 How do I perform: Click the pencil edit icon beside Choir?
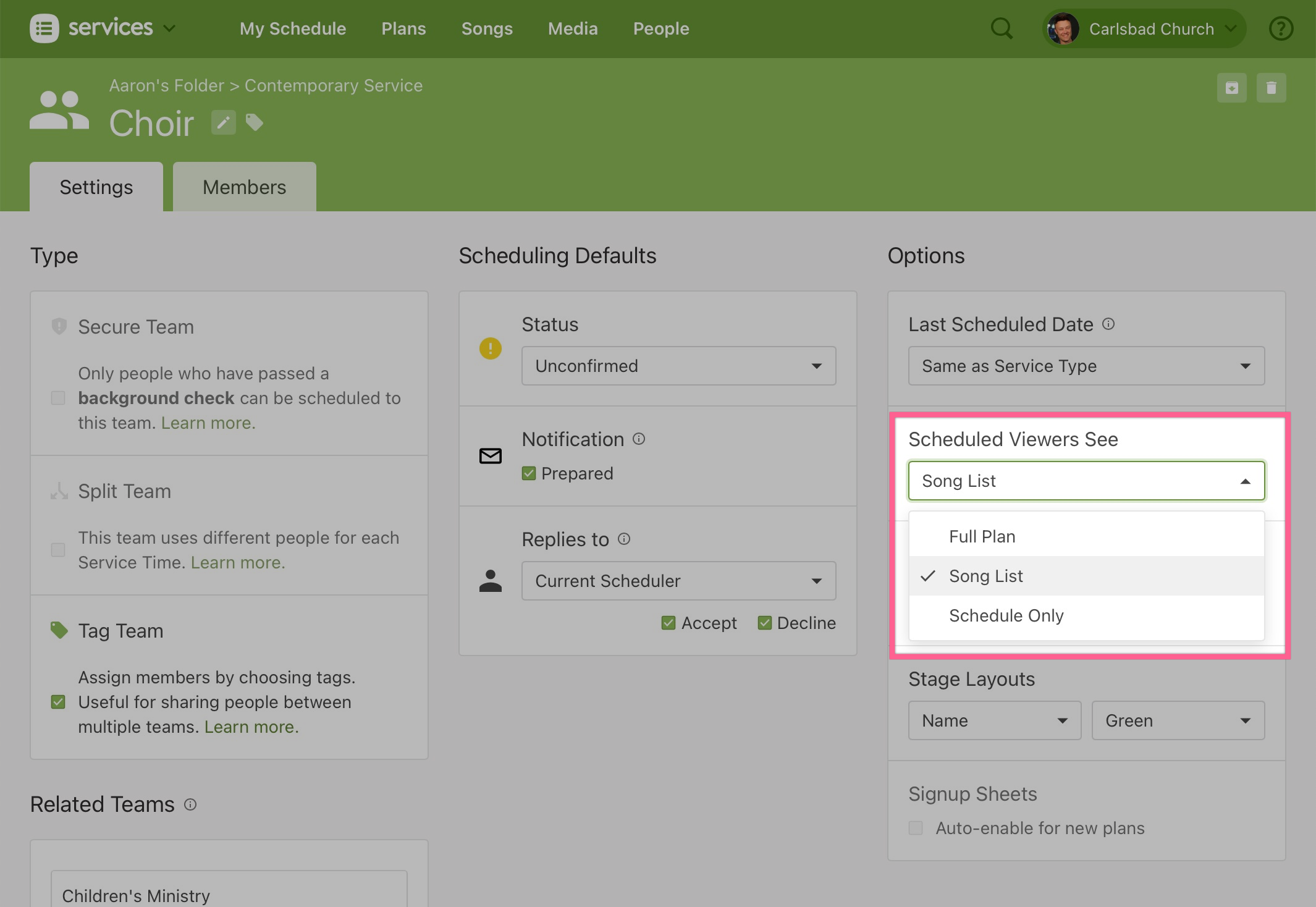pos(224,122)
